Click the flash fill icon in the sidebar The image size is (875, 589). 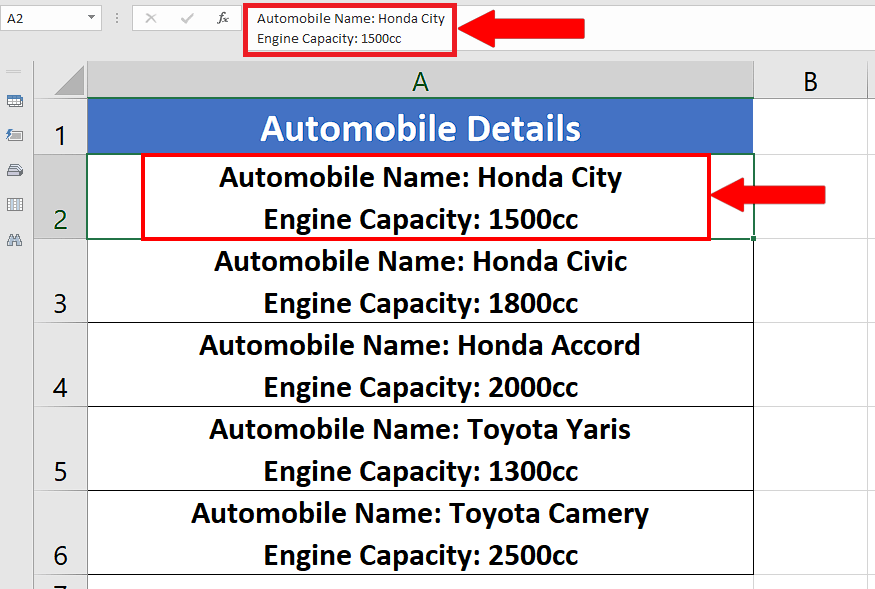point(14,135)
